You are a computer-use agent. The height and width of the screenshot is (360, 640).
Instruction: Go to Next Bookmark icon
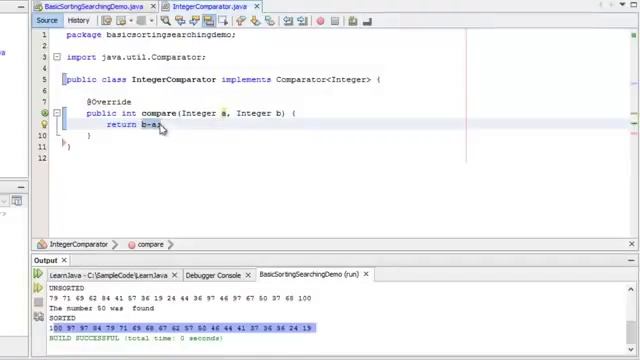256,21
